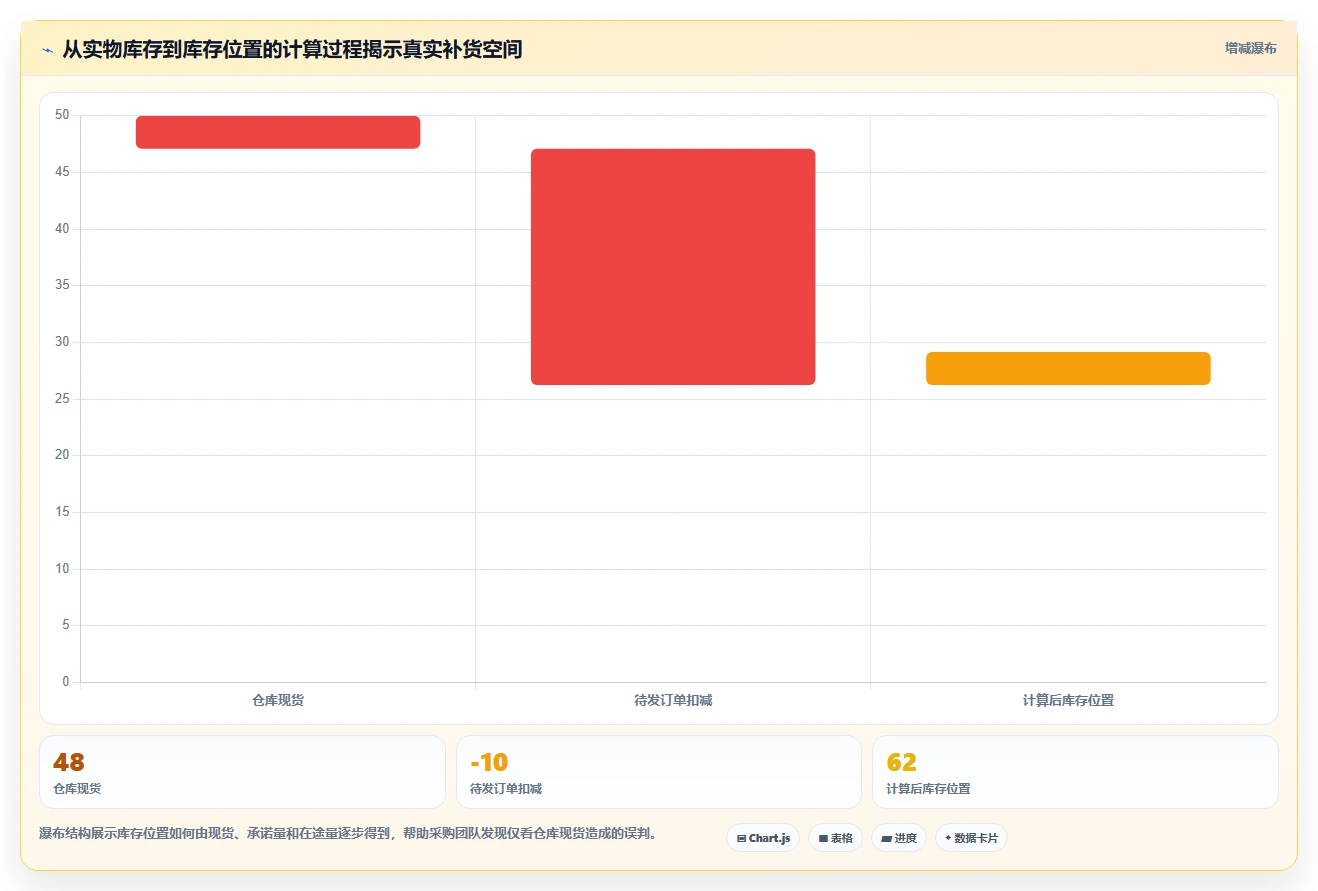Click the 表格 tag chip
The image size is (1318, 891).
coord(835,838)
